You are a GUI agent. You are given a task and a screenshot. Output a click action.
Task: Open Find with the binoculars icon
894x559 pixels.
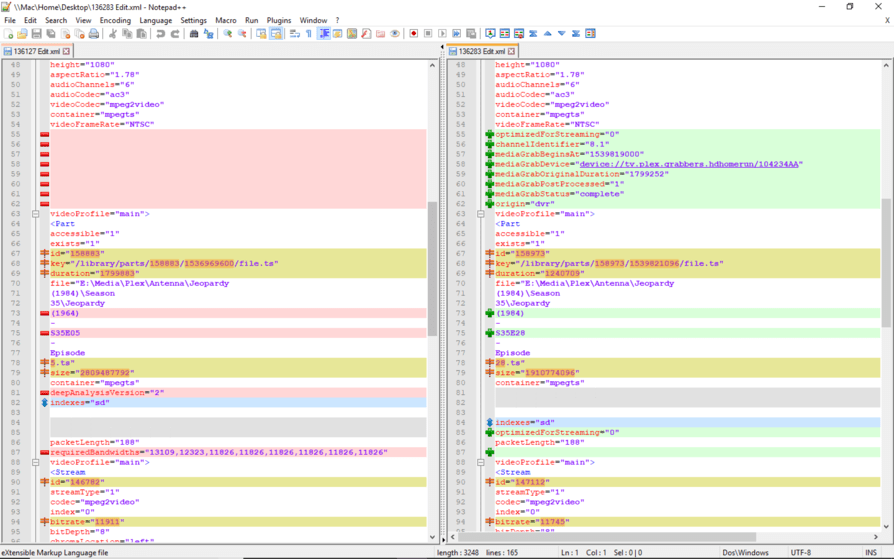click(x=194, y=34)
